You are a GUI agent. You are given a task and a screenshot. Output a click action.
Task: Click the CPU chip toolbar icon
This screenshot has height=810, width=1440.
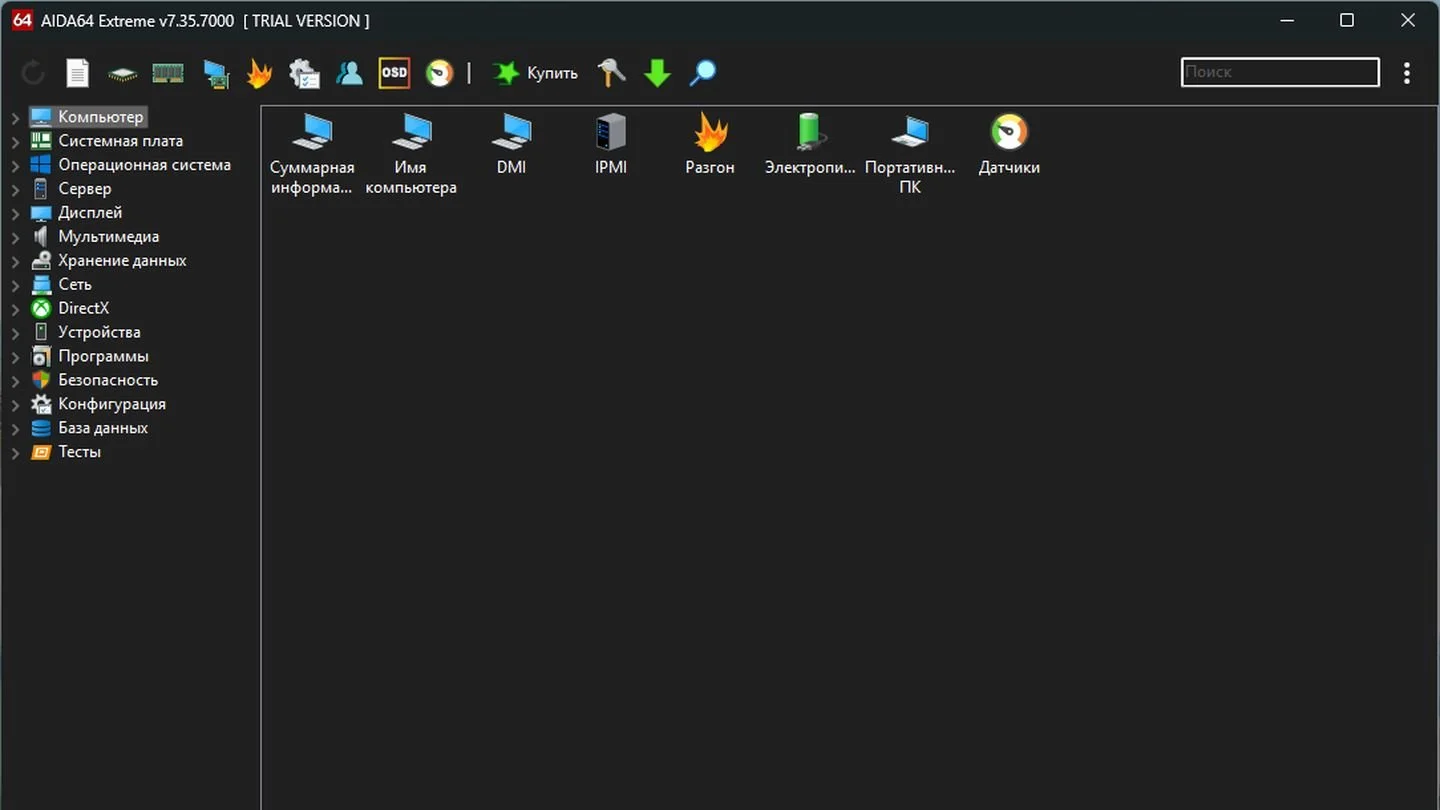[x=123, y=74]
